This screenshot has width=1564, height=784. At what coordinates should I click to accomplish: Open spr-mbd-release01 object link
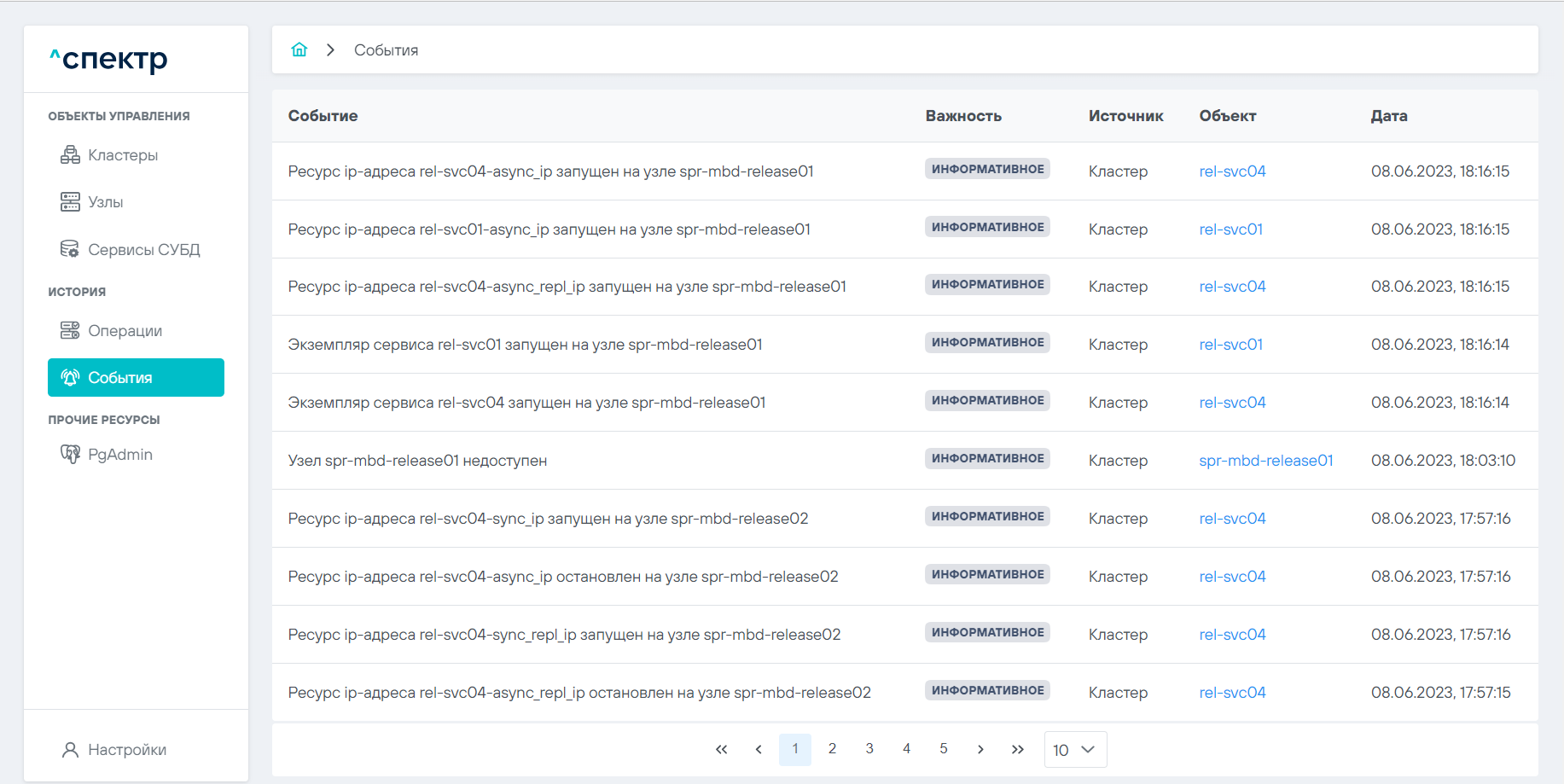click(1265, 461)
